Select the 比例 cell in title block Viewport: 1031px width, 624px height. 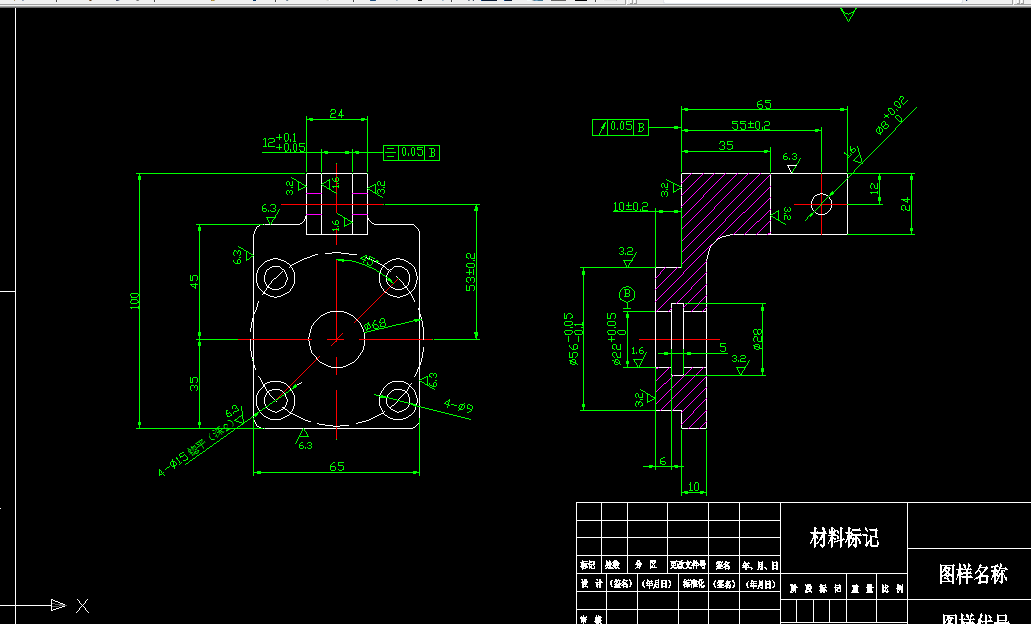pos(894,589)
